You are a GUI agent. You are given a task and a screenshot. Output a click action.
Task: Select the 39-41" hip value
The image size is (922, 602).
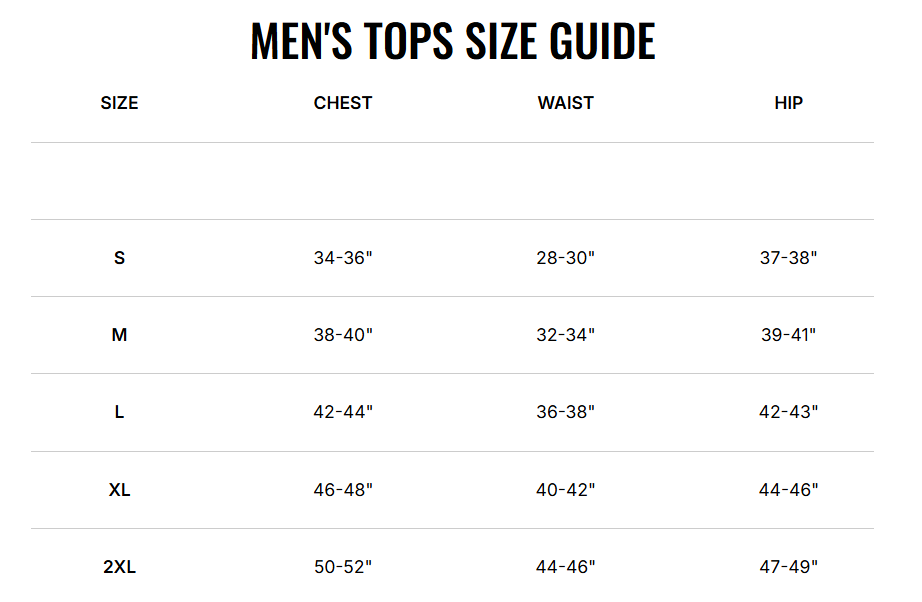pos(788,335)
